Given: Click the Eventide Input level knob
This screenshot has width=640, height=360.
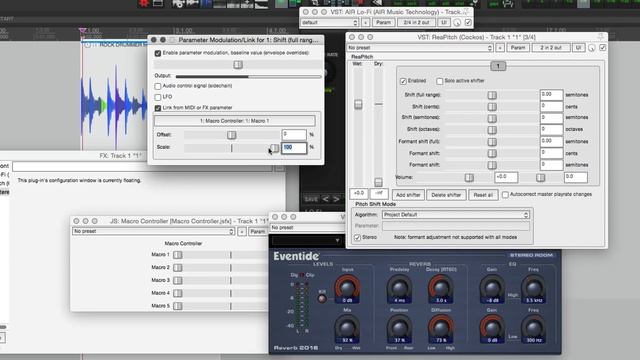Looking at the screenshot, I should pyautogui.click(x=347, y=287).
